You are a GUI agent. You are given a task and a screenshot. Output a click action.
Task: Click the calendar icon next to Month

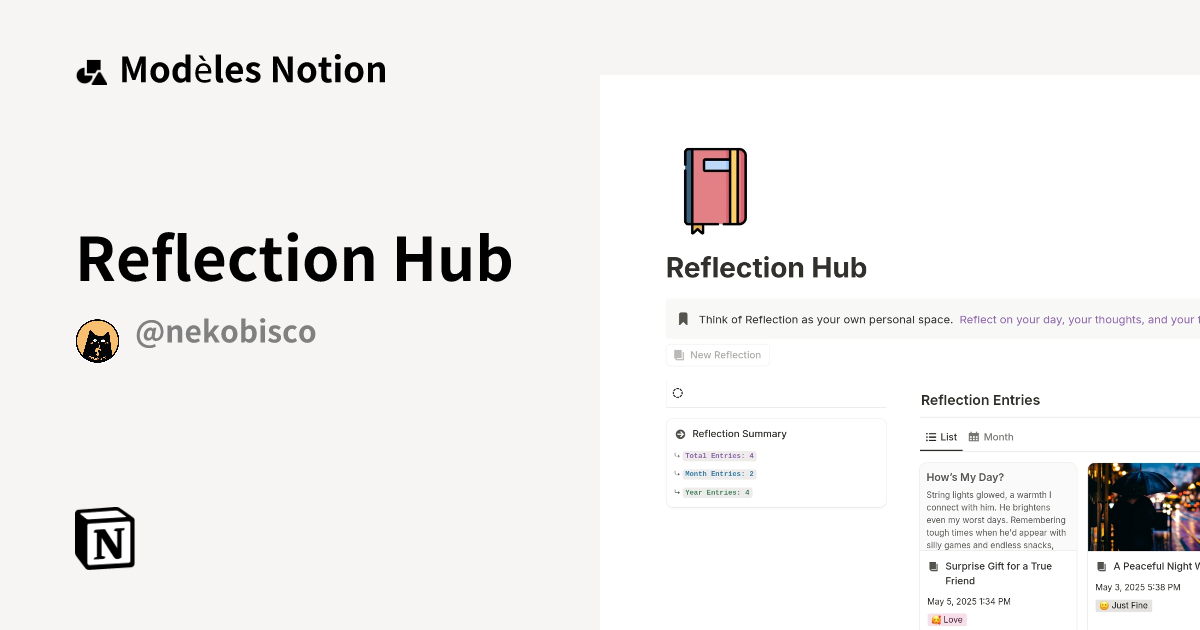pyautogui.click(x=973, y=437)
